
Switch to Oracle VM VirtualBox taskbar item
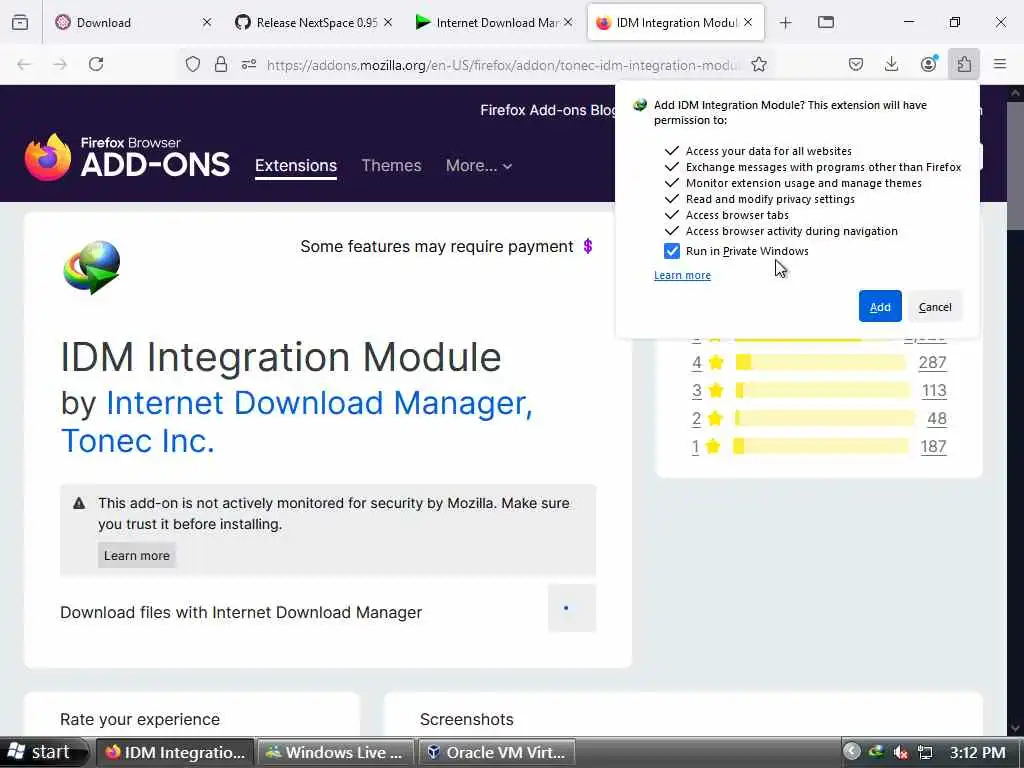click(496, 752)
